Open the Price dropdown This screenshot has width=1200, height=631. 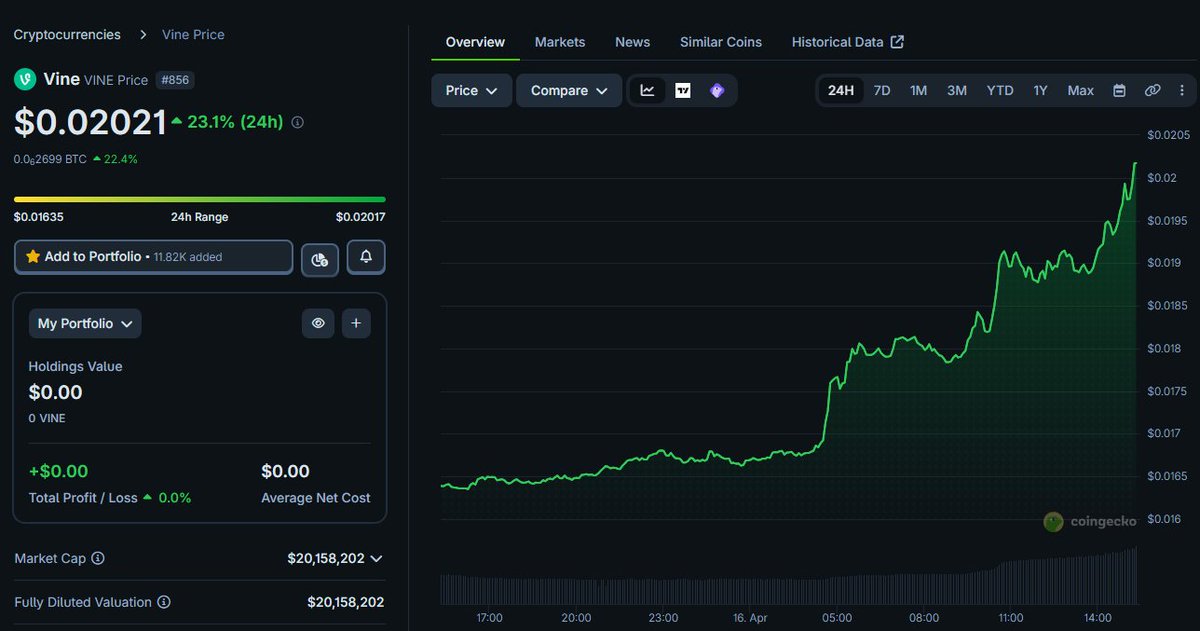pyautogui.click(x=472, y=90)
